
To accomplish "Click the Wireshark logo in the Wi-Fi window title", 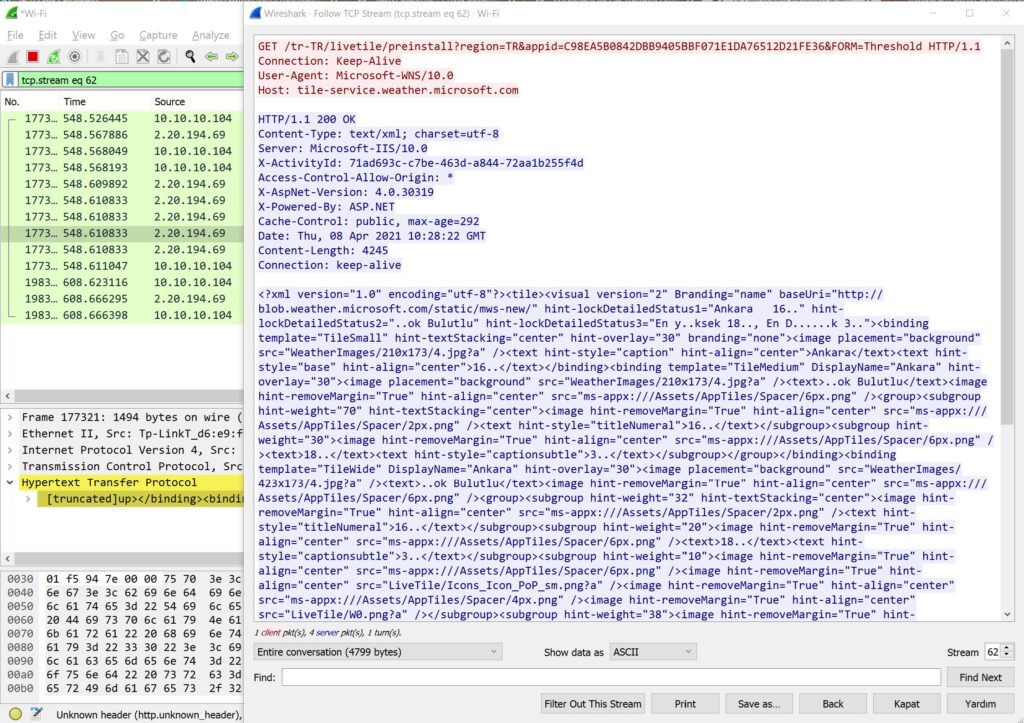I will click(11, 13).
